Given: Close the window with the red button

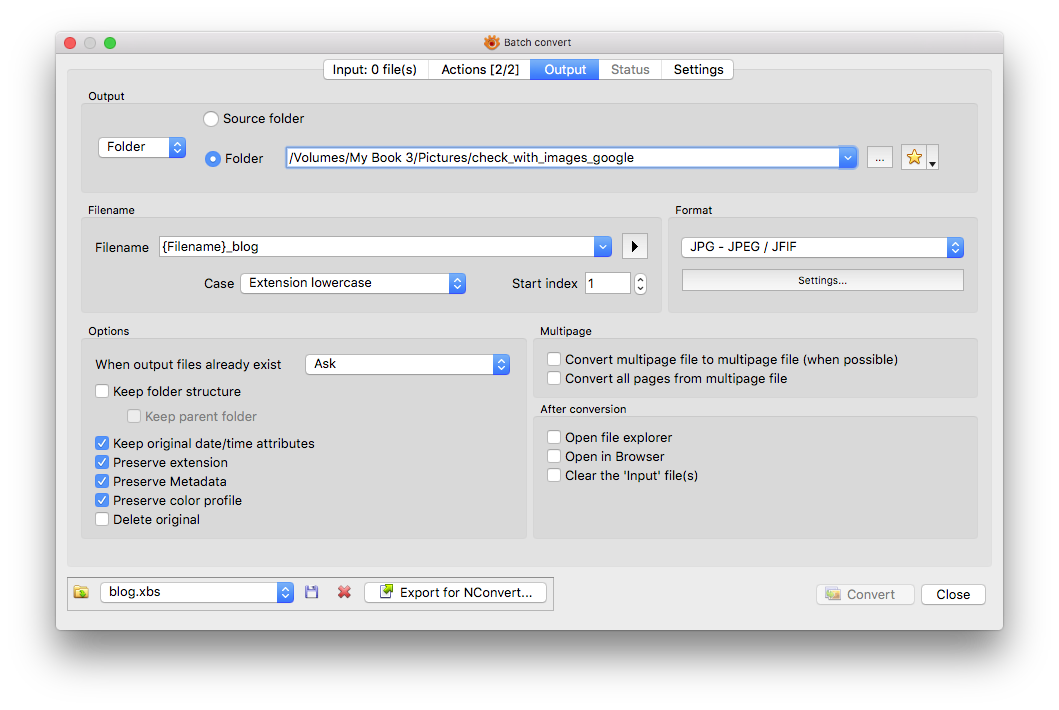Looking at the screenshot, I should coord(70,43).
